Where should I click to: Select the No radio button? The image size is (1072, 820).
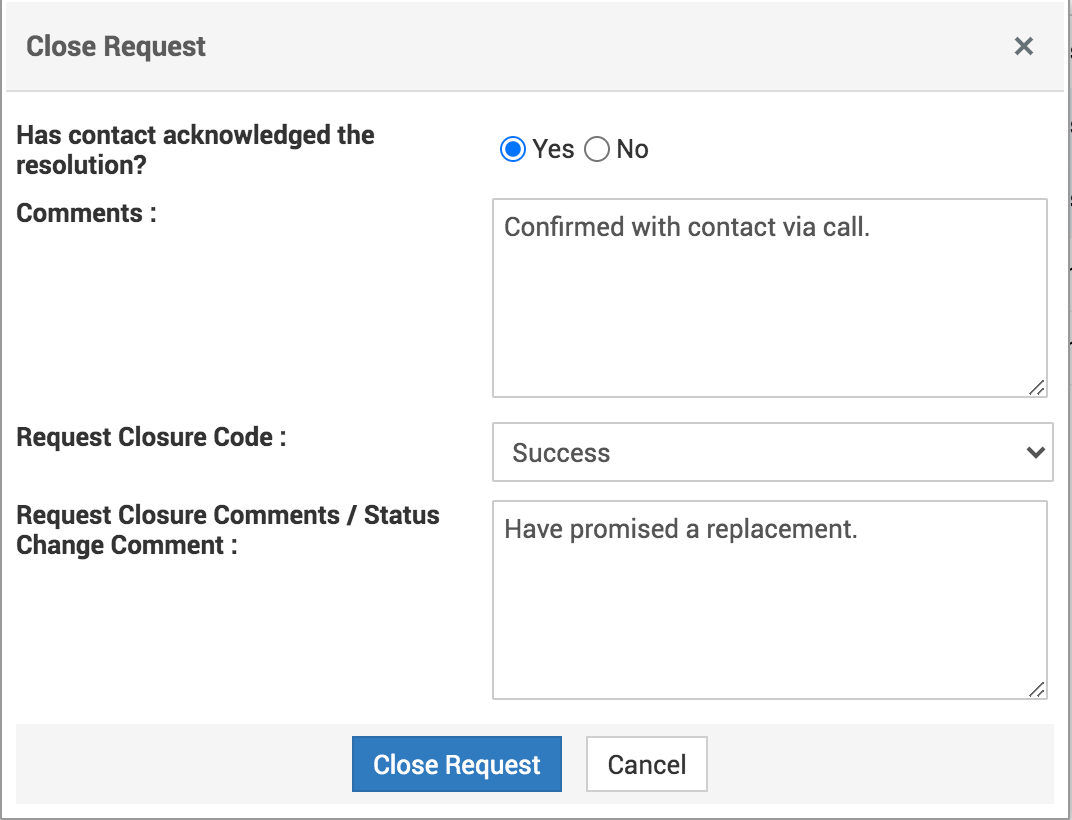(x=597, y=150)
